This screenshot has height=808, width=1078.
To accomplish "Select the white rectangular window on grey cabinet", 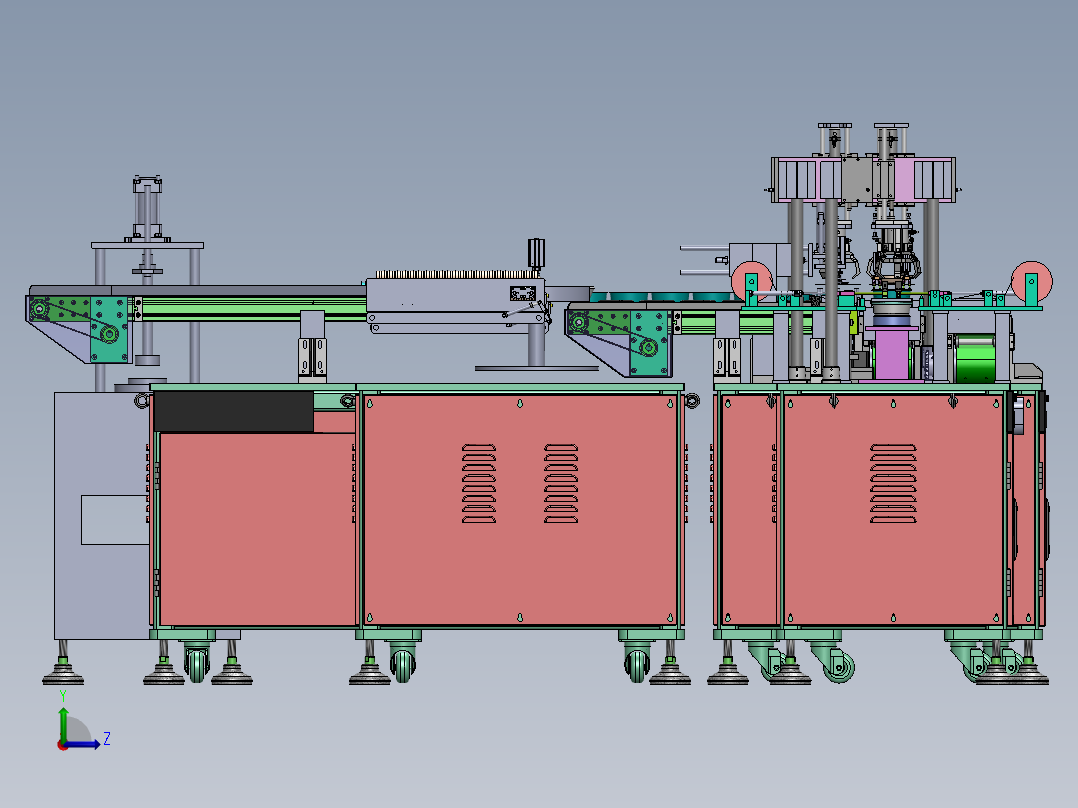I will pyautogui.click(x=115, y=520).
